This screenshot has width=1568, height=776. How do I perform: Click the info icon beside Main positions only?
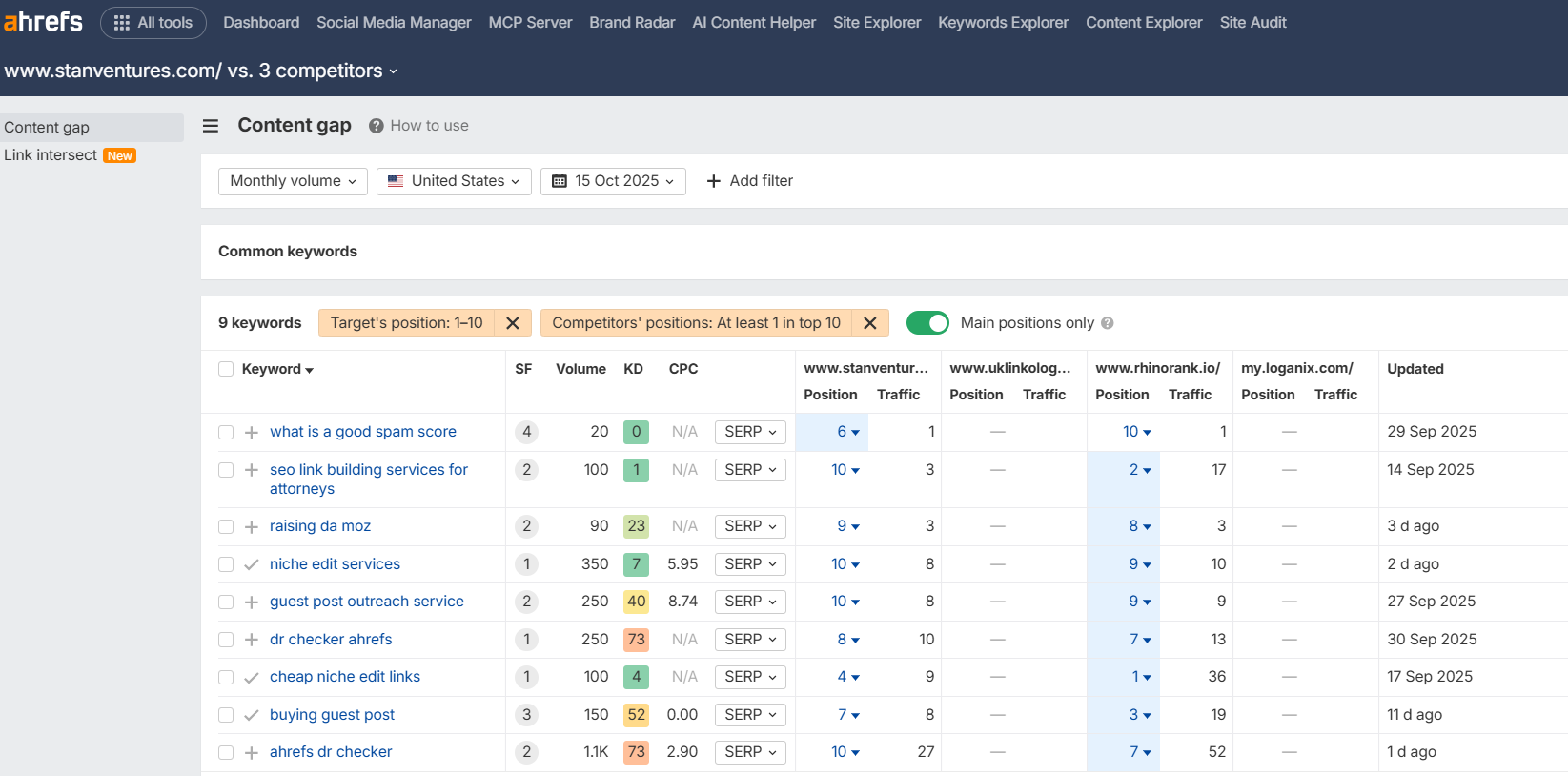[x=1107, y=323]
